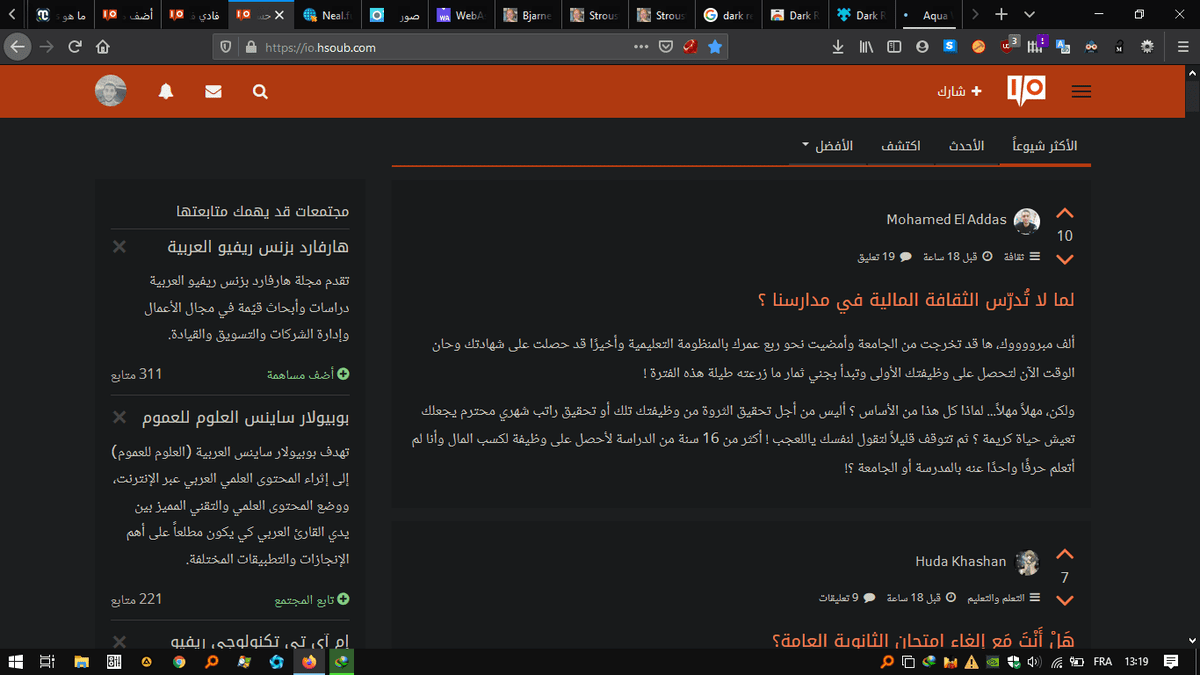Viewport: 1200px width, 675px height.
Task: Open بوبيولار ساينس العلوم للعموم community title
Action: coord(245,416)
